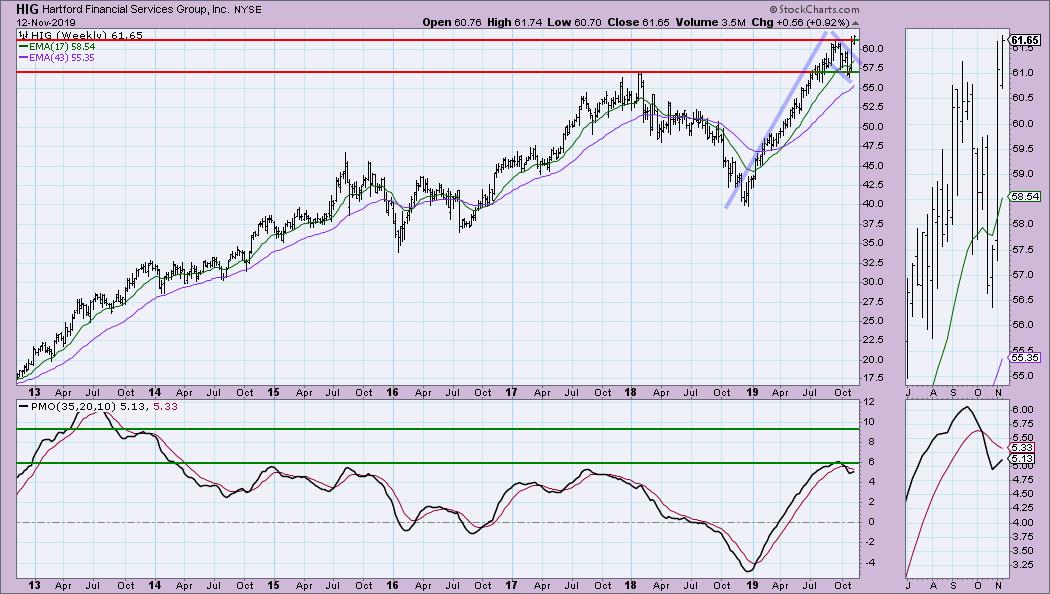
Task: Click the HIG candlestick legend marker
Action: point(22,34)
